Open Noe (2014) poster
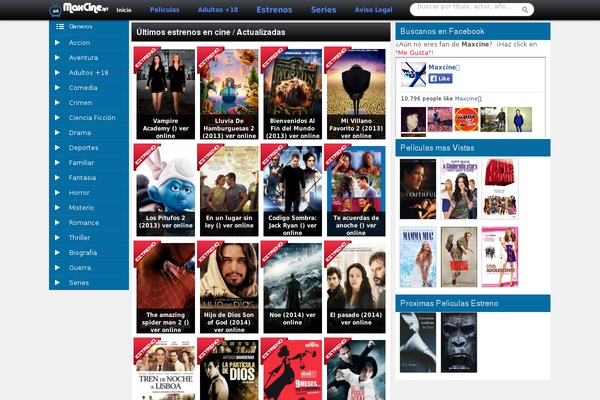600x400 pixels. point(292,288)
